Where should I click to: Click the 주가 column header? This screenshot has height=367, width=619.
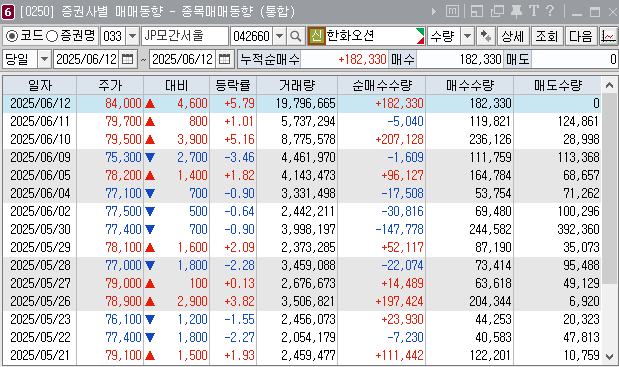tap(110, 85)
